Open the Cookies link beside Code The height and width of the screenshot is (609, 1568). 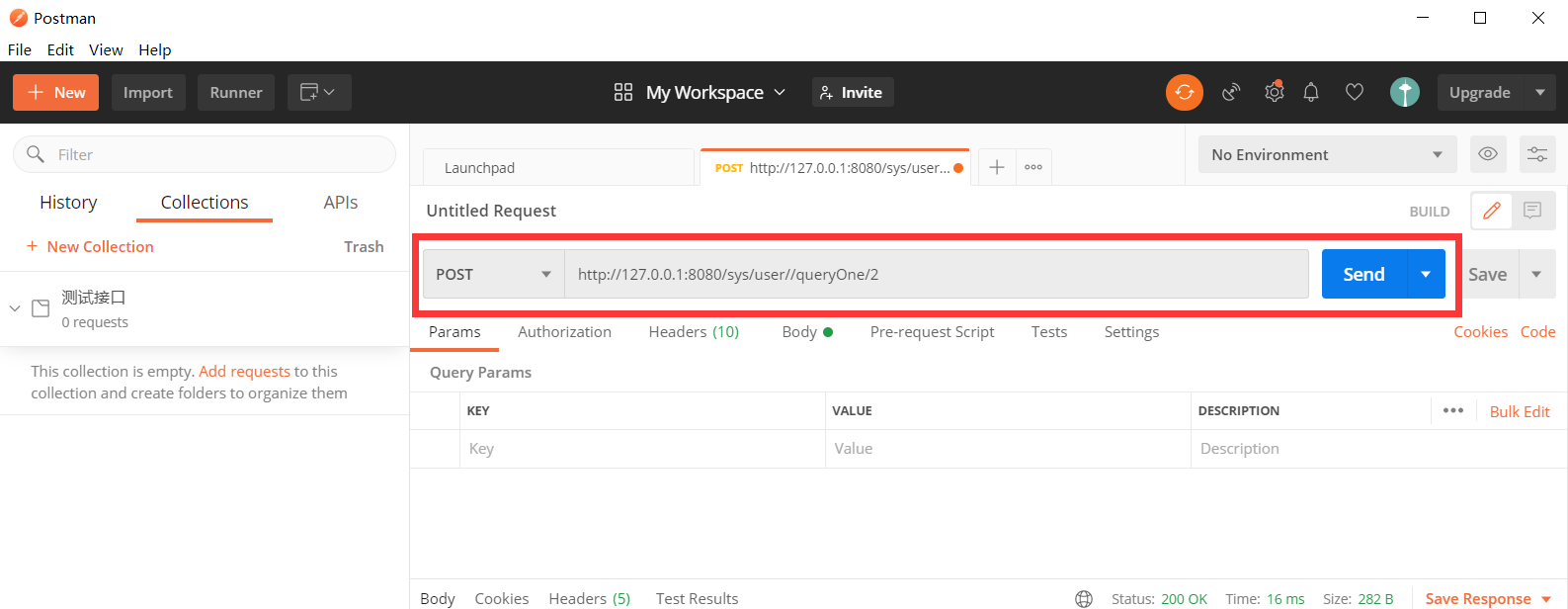1480,331
